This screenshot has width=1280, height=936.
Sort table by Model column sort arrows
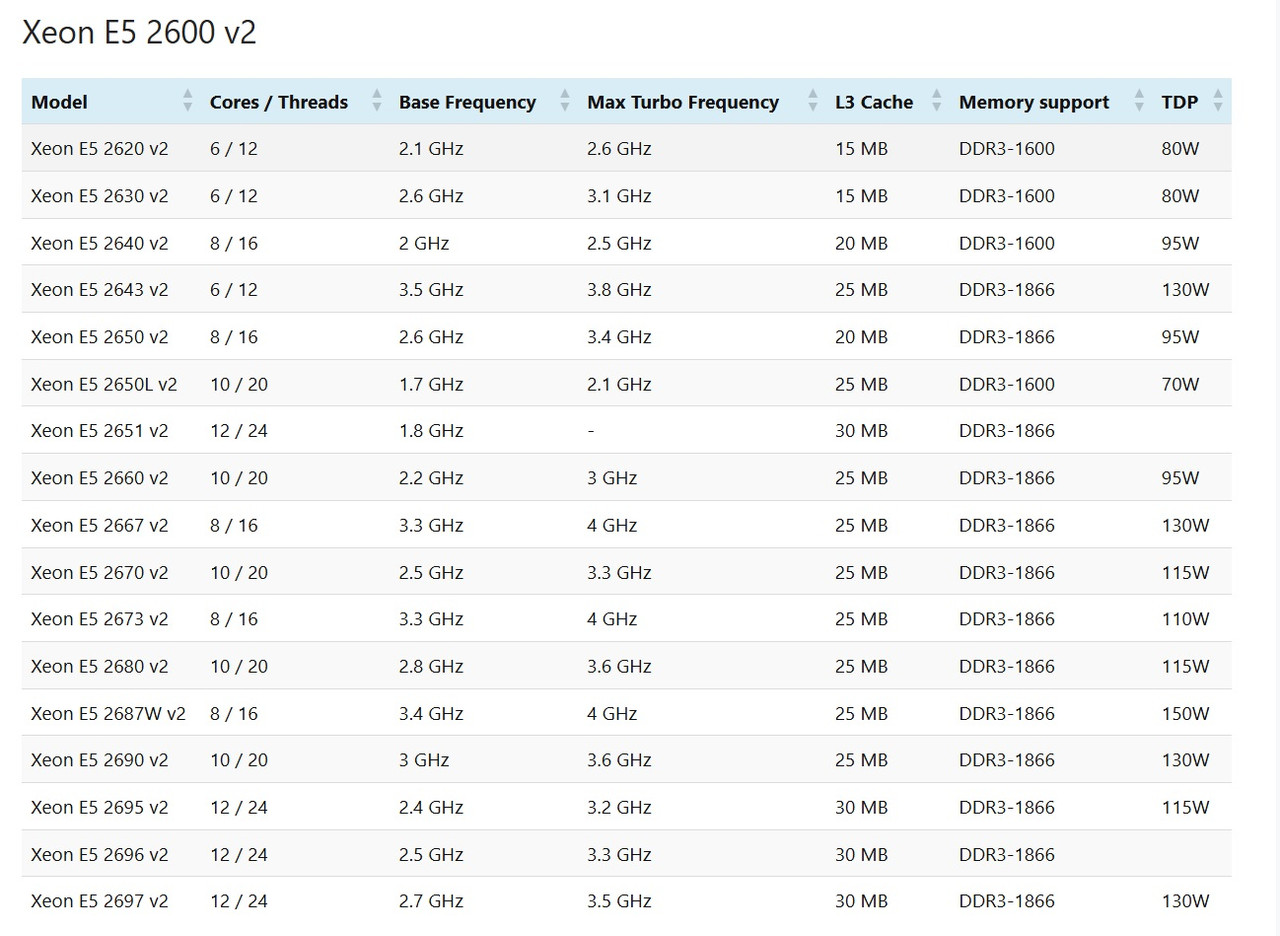(x=187, y=101)
